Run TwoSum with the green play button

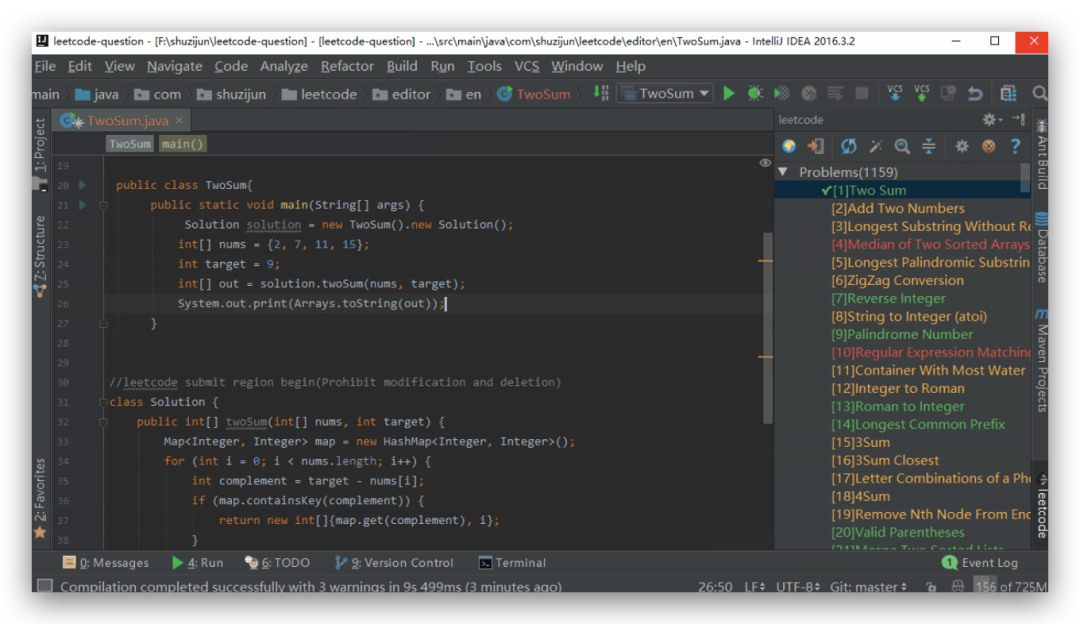click(729, 93)
